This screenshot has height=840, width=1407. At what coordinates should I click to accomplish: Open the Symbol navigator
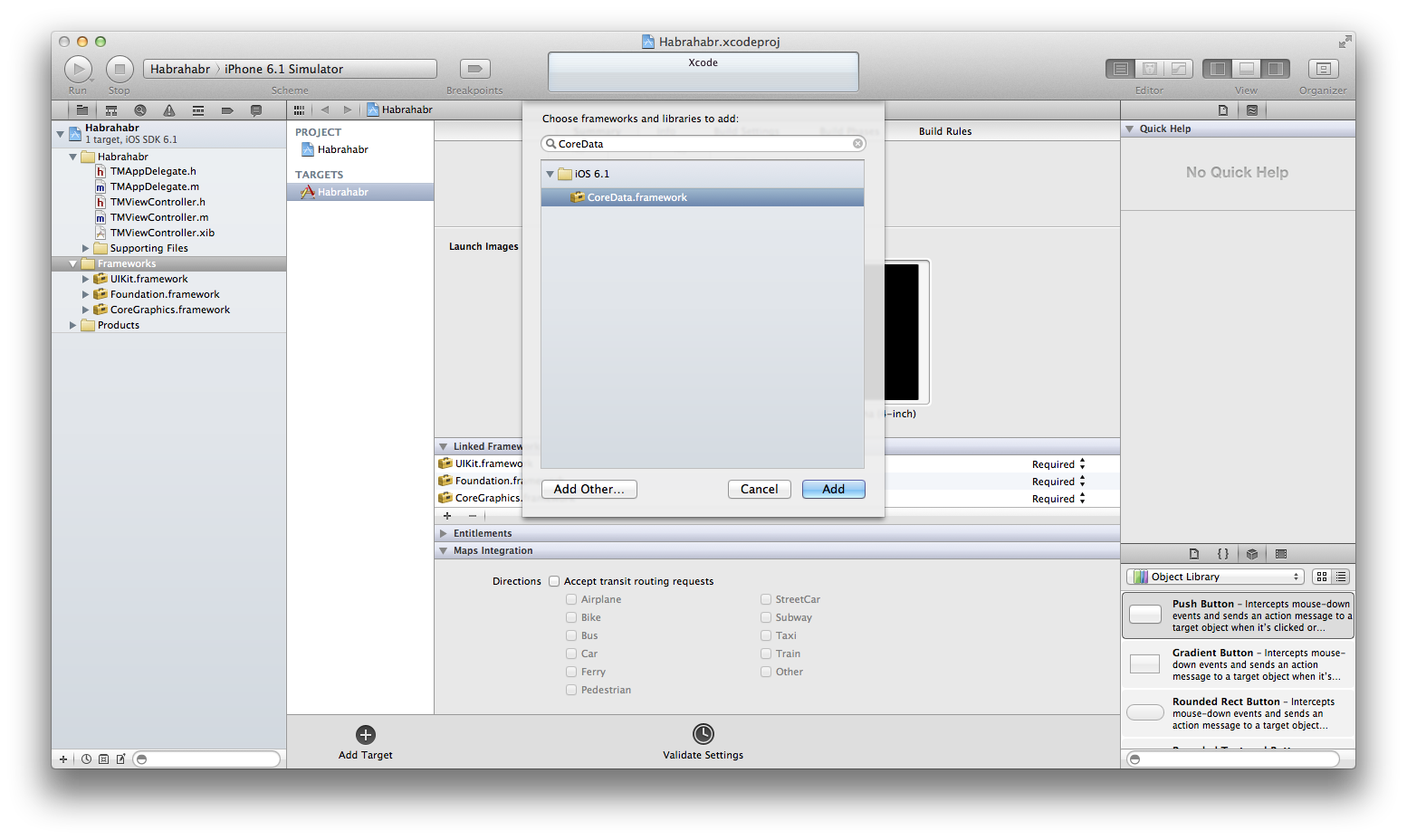pos(110,110)
